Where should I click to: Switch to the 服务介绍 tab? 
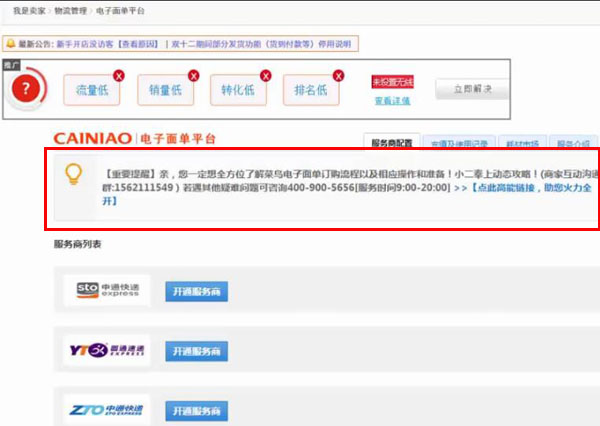click(x=573, y=142)
